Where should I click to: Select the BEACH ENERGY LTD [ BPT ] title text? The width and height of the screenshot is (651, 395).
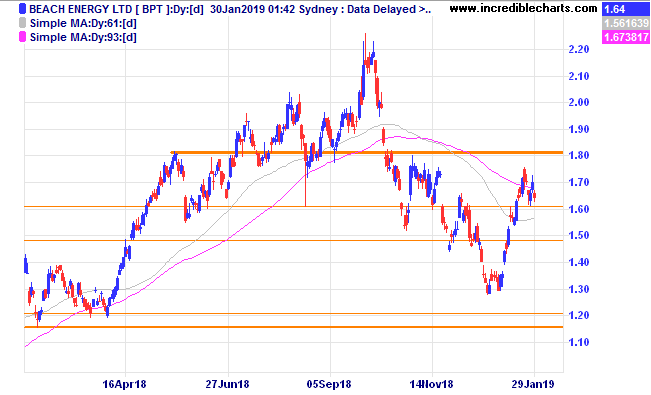pos(99,9)
